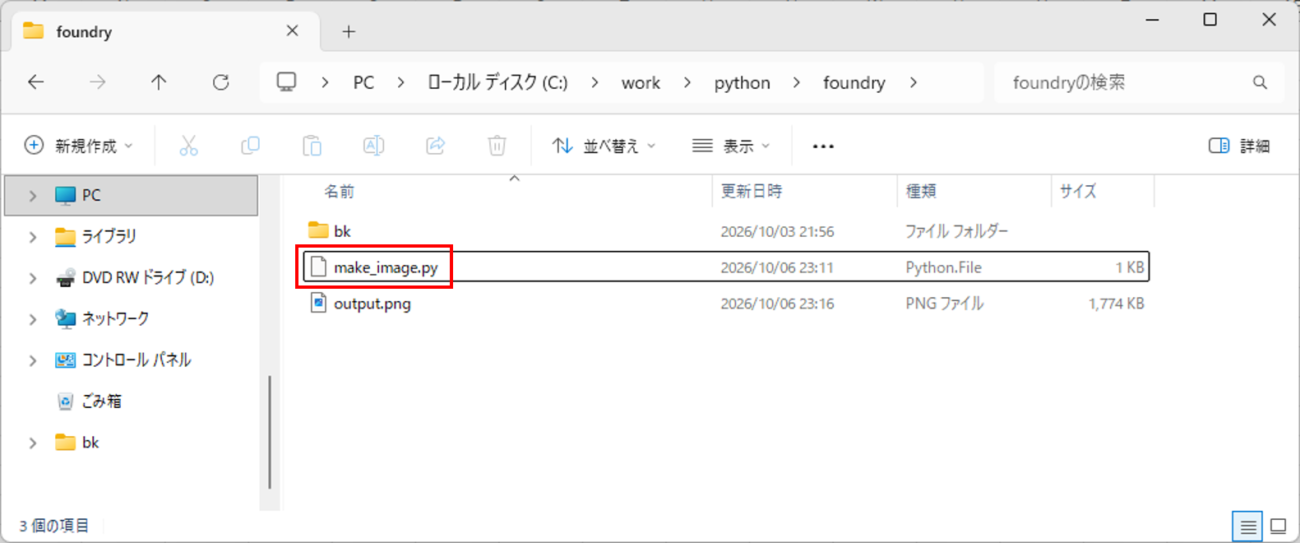Open new tab with plus button
This screenshot has height=543, width=1300.
348,32
